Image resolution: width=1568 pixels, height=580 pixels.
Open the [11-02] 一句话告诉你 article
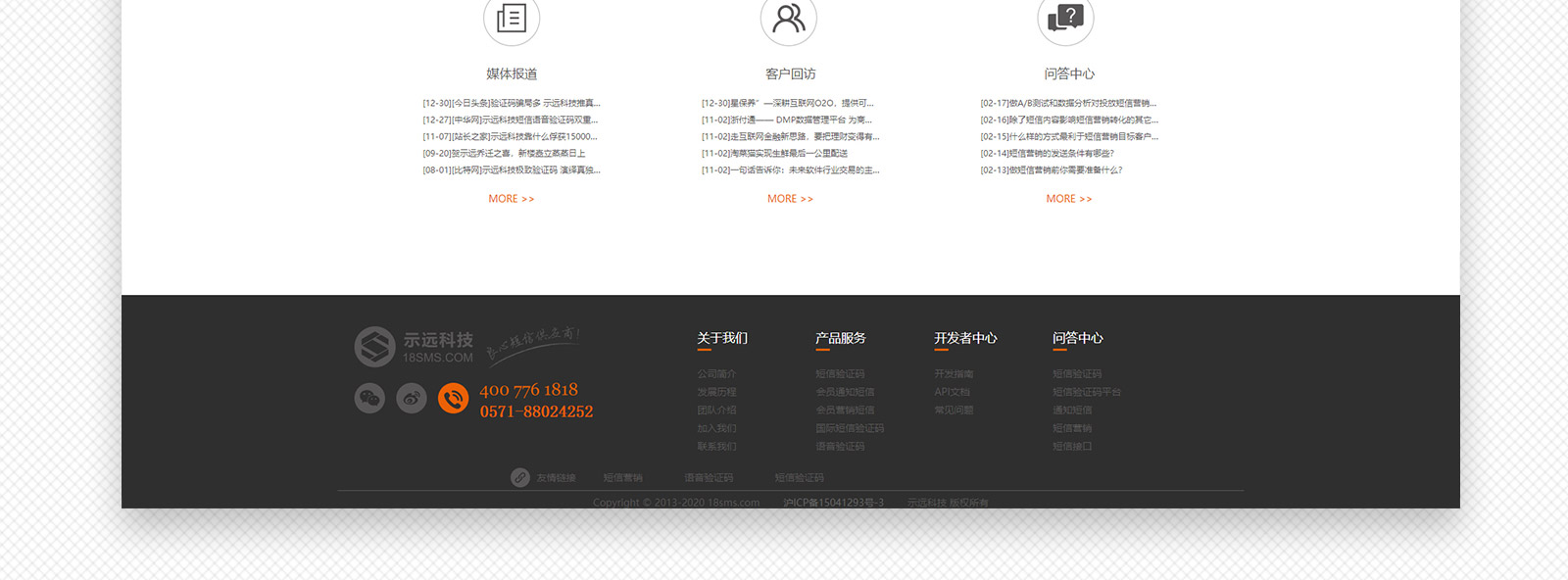791,169
